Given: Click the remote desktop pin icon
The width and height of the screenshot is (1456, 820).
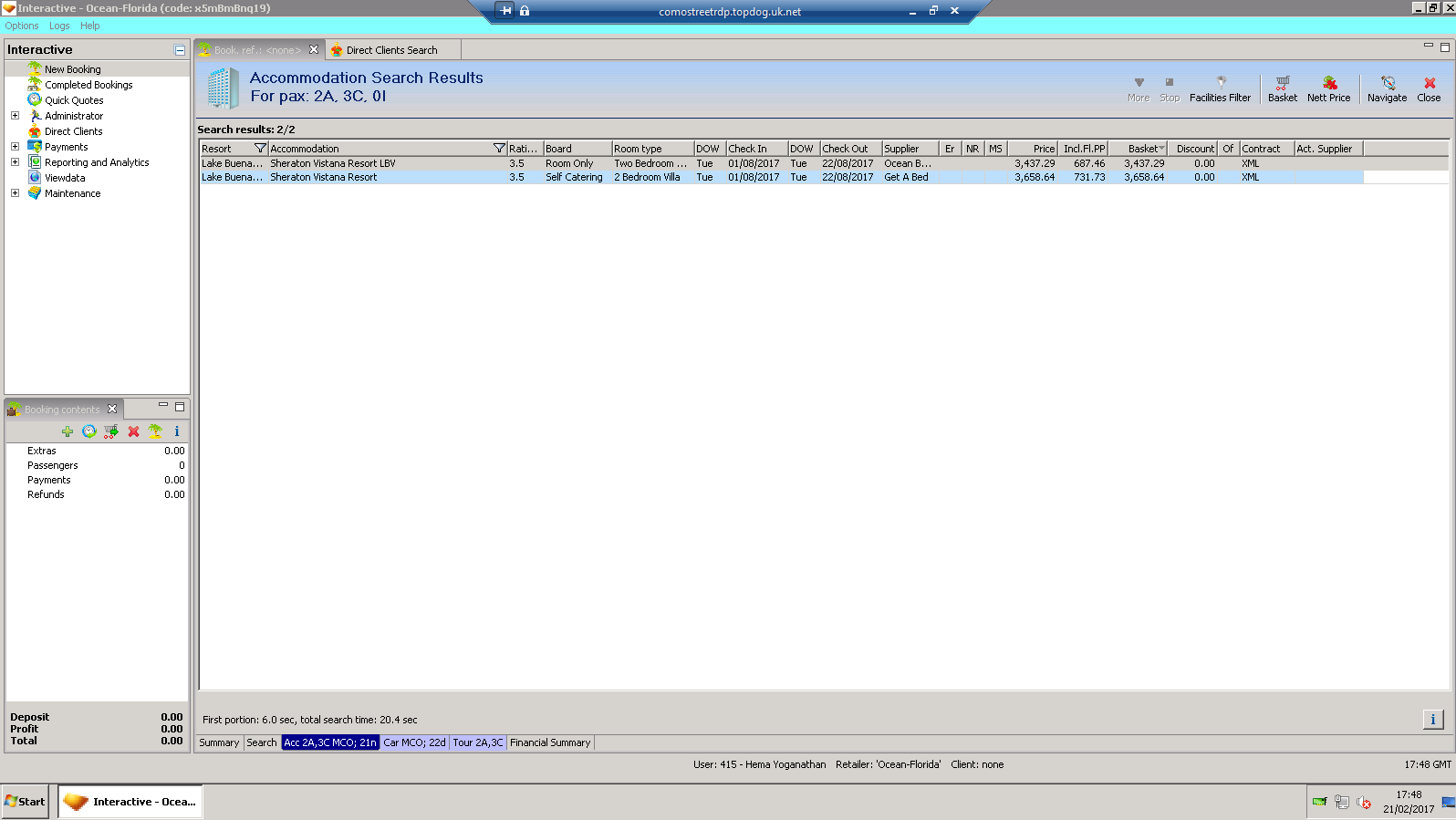Looking at the screenshot, I should (x=505, y=11).
